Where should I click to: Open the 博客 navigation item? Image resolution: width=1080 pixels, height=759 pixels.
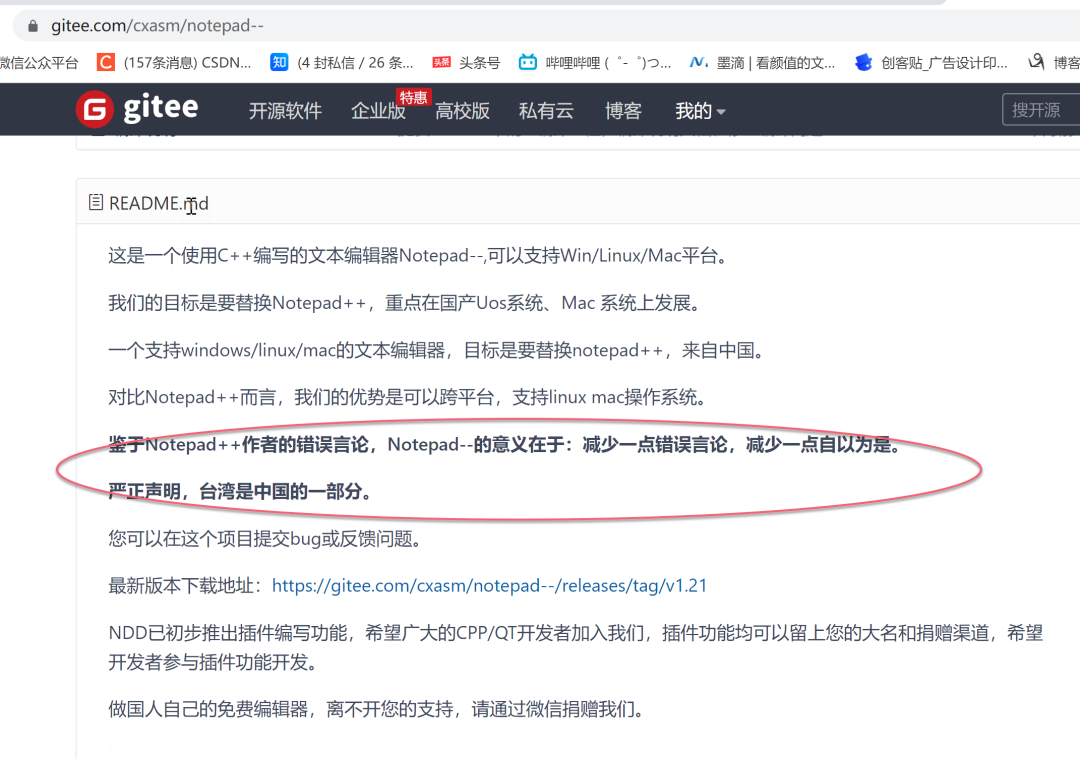tap(623, 110)
